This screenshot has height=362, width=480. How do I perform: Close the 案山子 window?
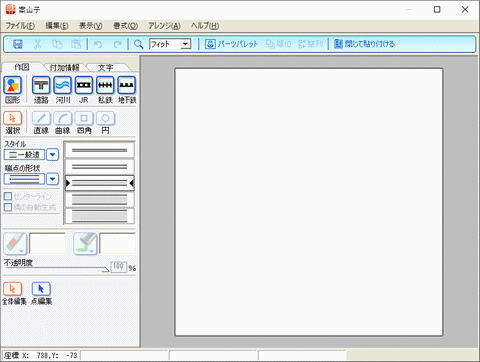[x=465, y=9]
